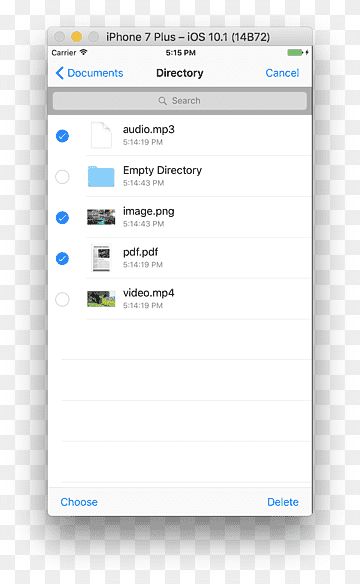Tap the pdf.pdf document thumbnail
360x584 pixels.
click(x=101, y=258)
